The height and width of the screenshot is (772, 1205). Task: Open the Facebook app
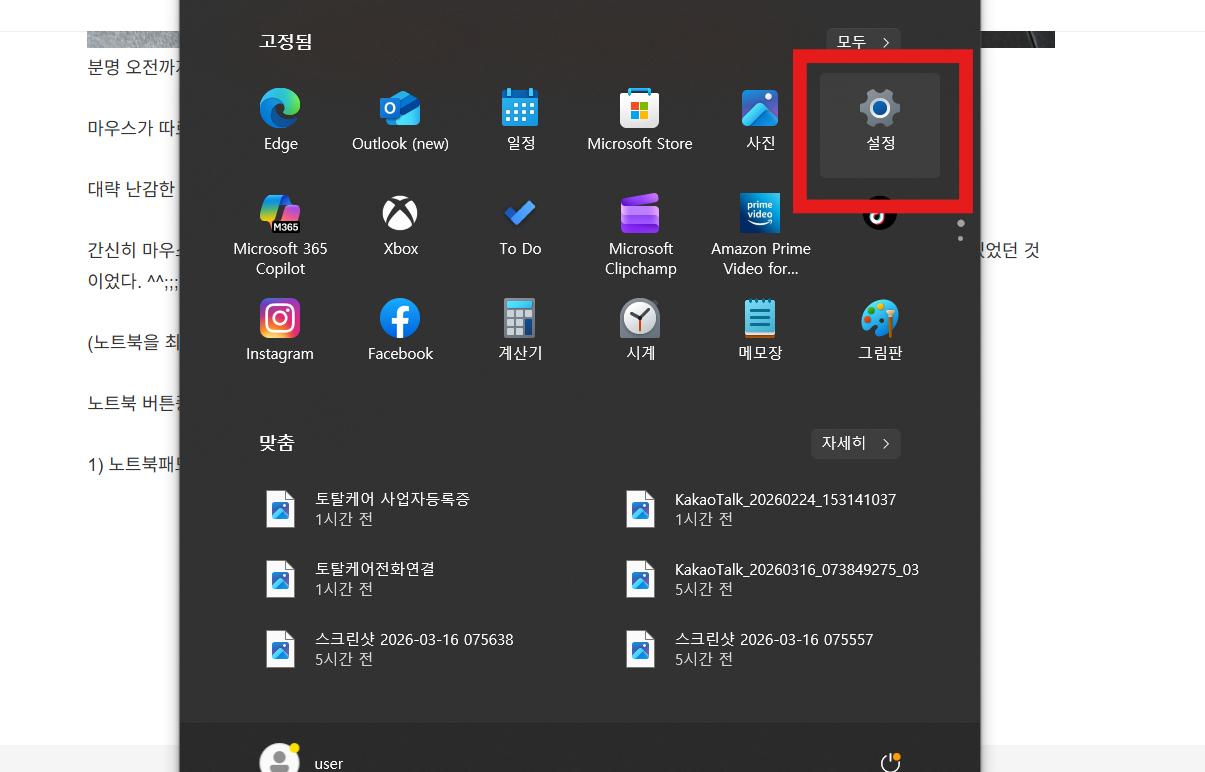click(x=400, y=332)
